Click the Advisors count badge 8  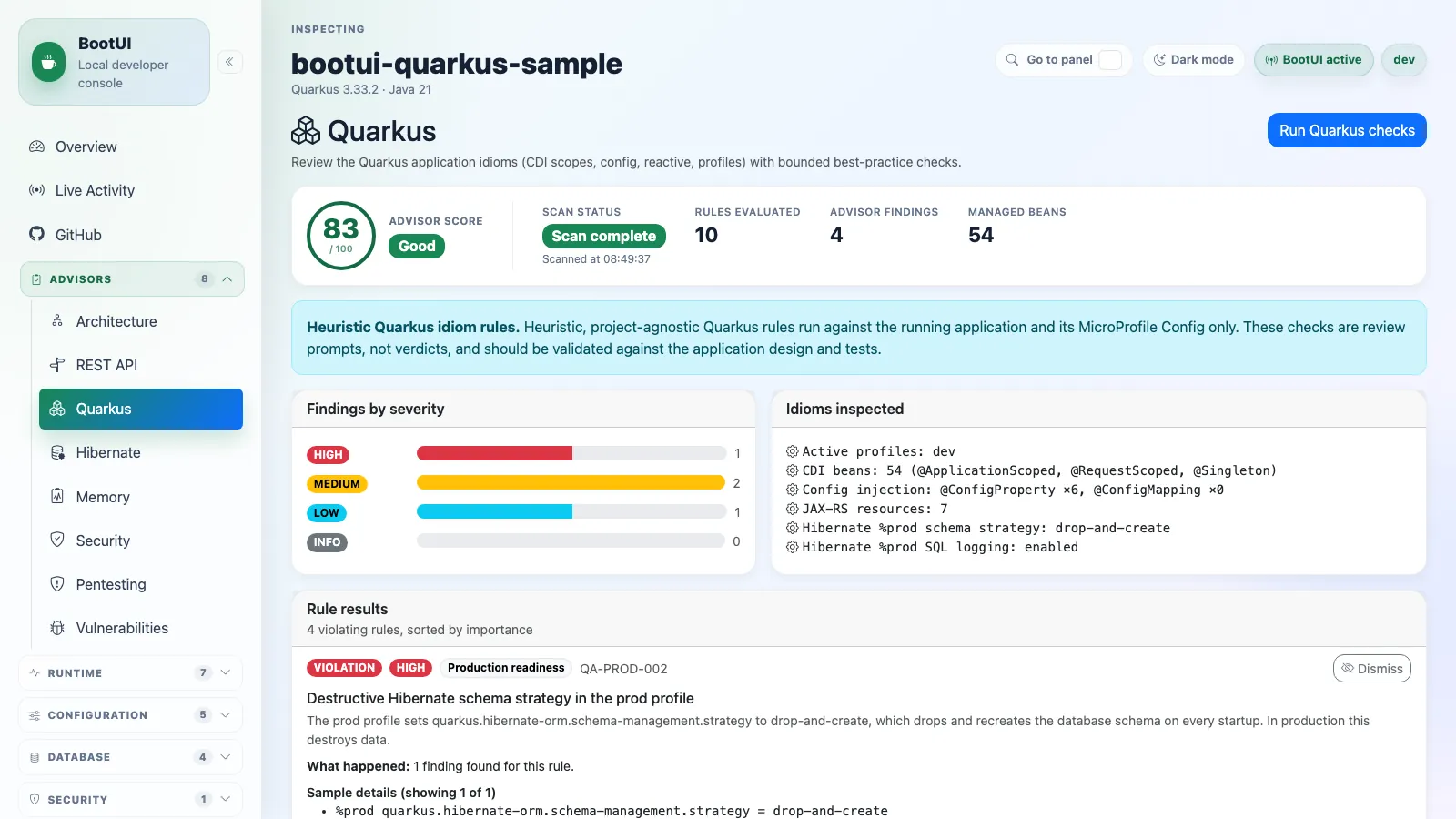pos(205,279)
